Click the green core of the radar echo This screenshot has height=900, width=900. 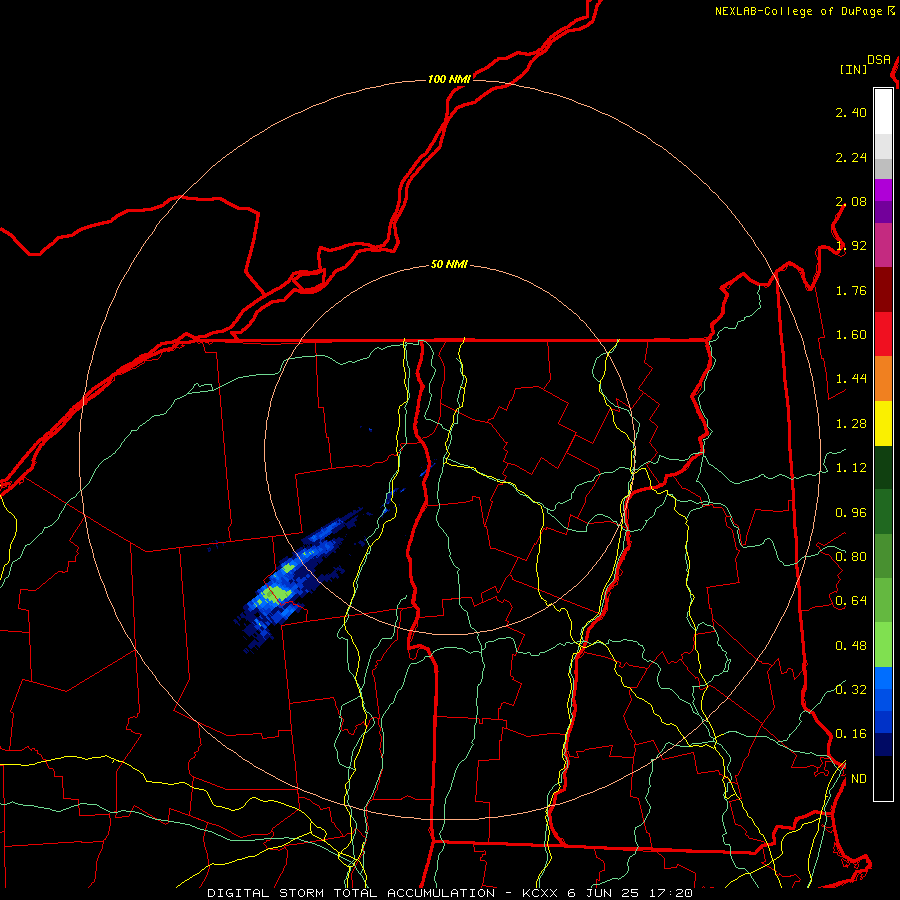point(277,592)
